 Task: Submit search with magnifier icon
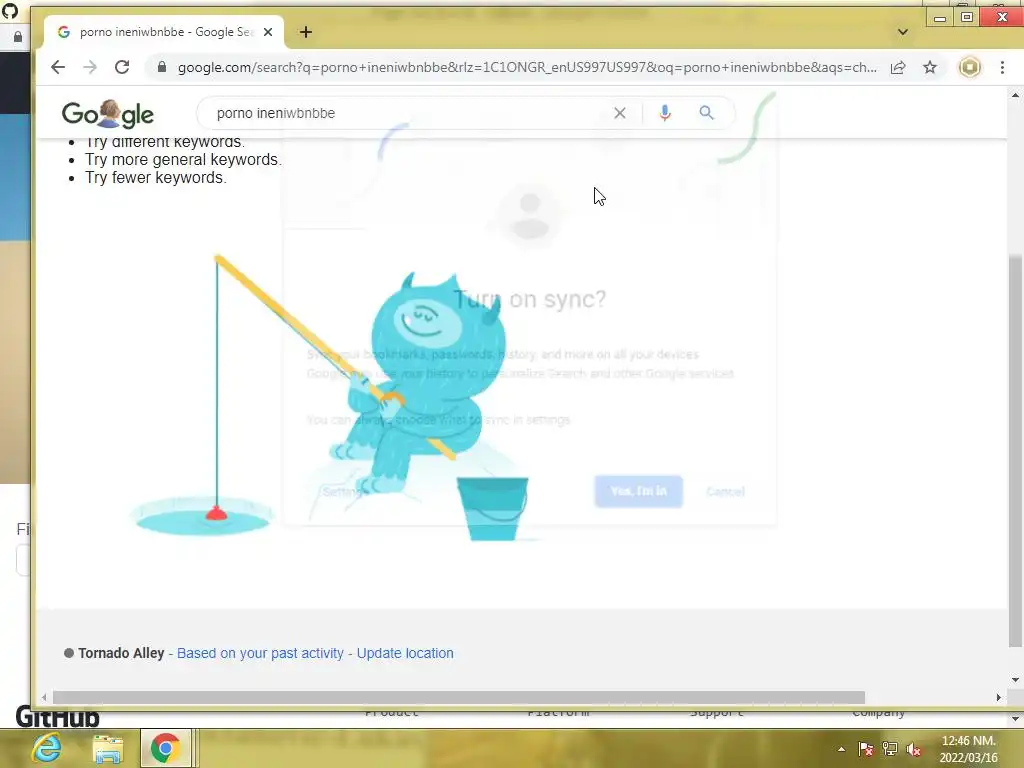tap(706, 113)
